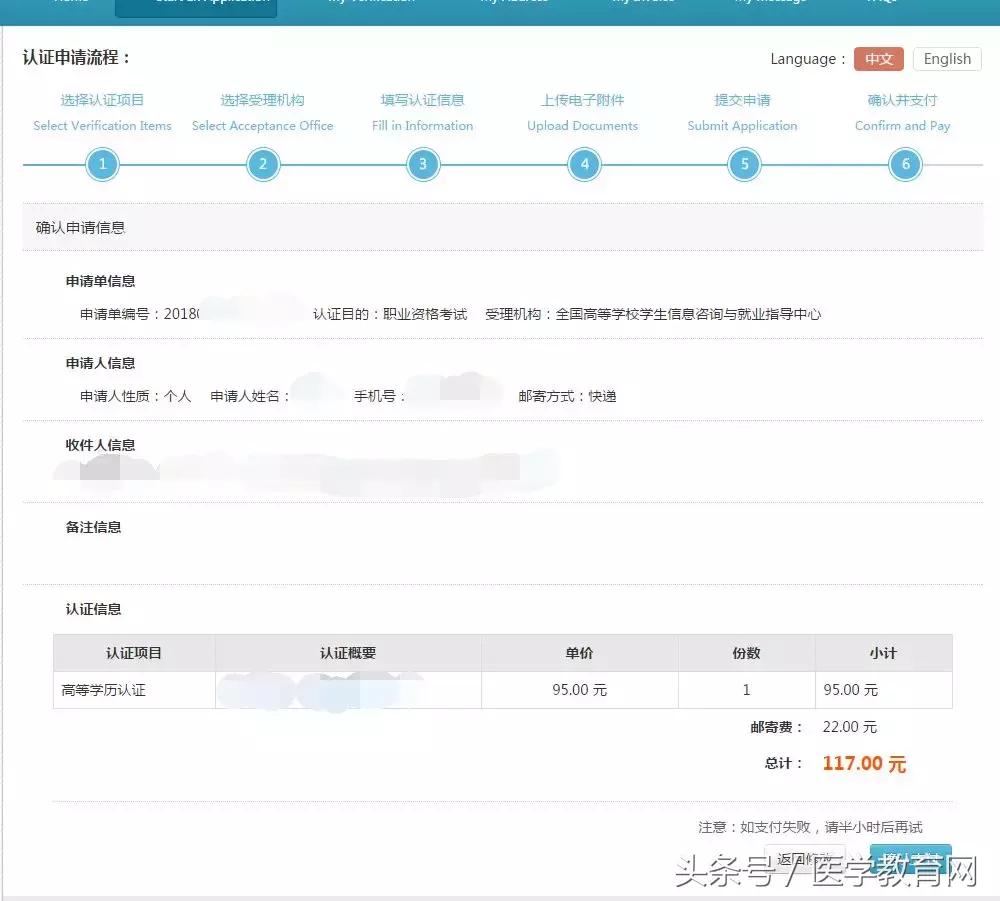
Task: Click the Upload Documents step label
Action: point(582,126)
